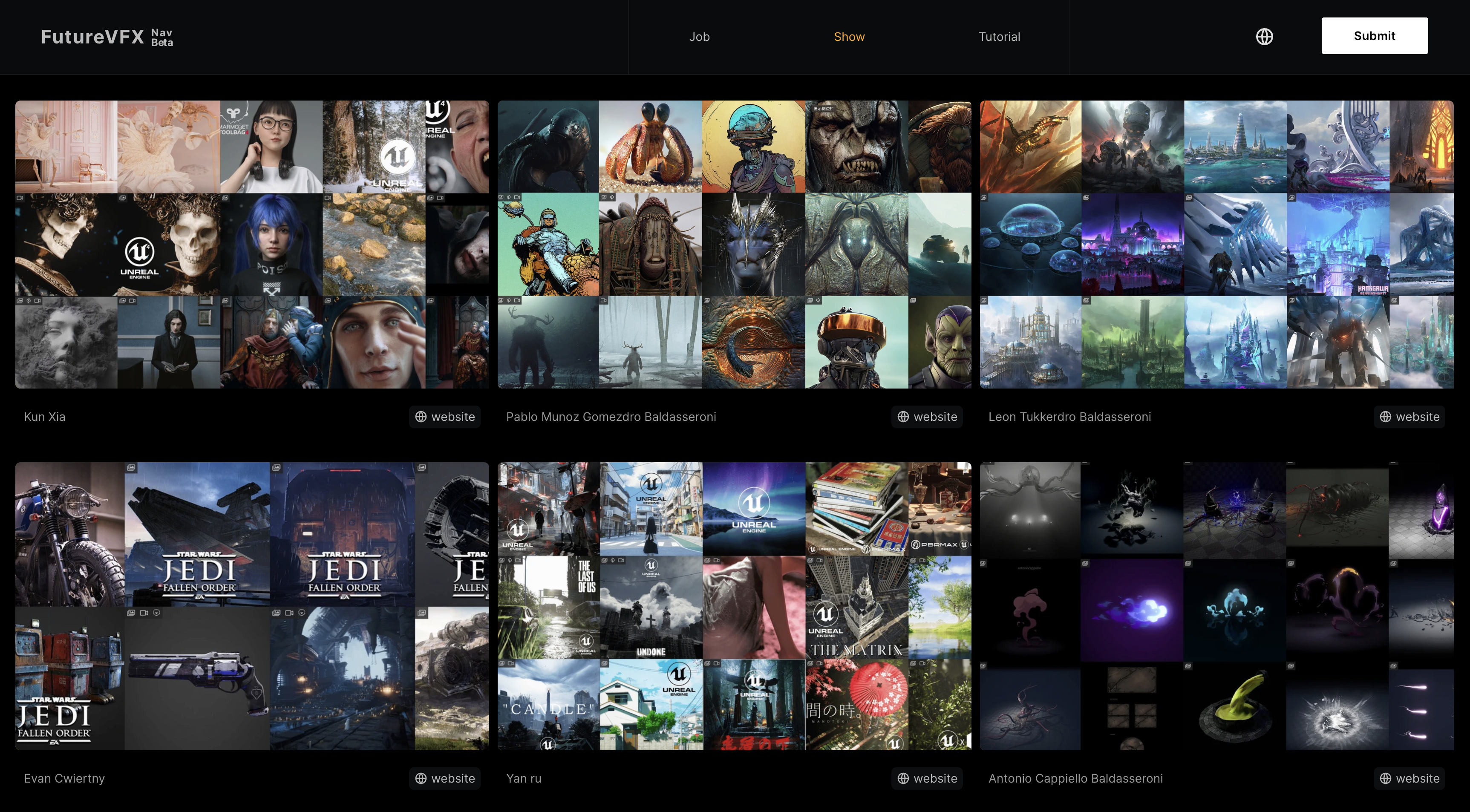Screen dimensions: 1470x812
Task: Click the Pablo Munoz Gomezdro Baldasseroni name
Action: pyautogui.click(x=611, y=417)
